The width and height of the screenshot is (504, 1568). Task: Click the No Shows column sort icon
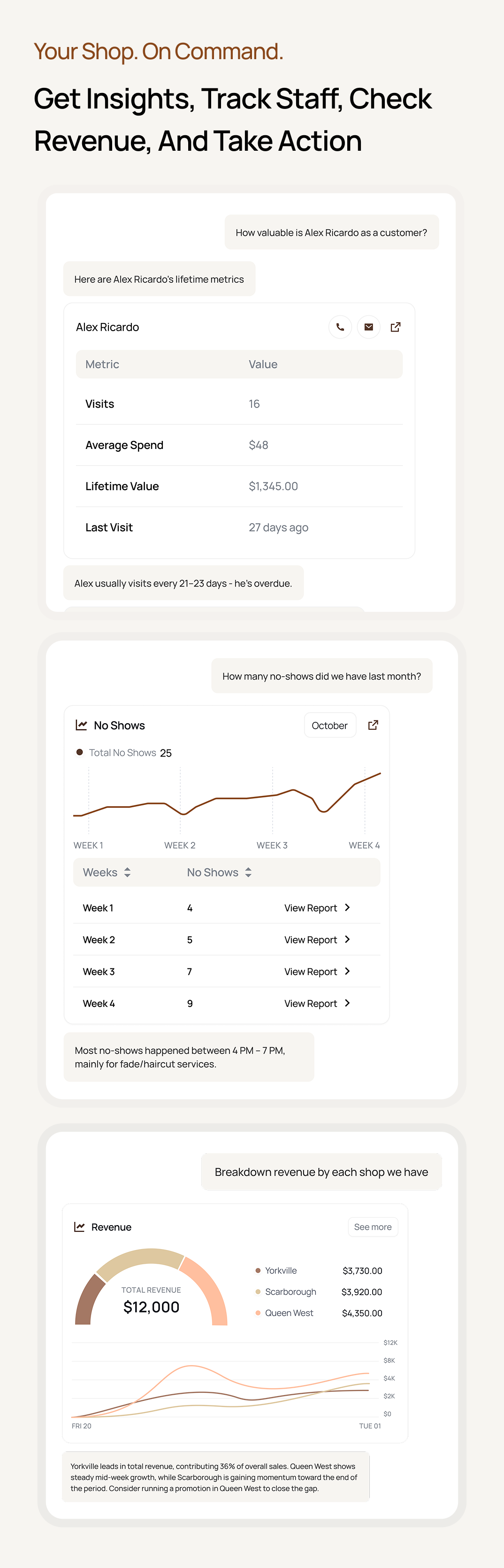pos(248,872)
